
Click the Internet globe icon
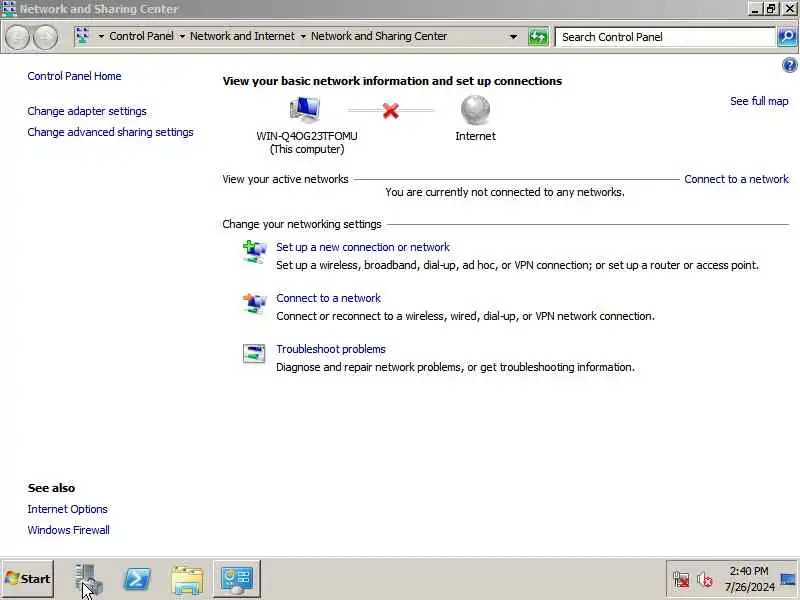[475, 109]
